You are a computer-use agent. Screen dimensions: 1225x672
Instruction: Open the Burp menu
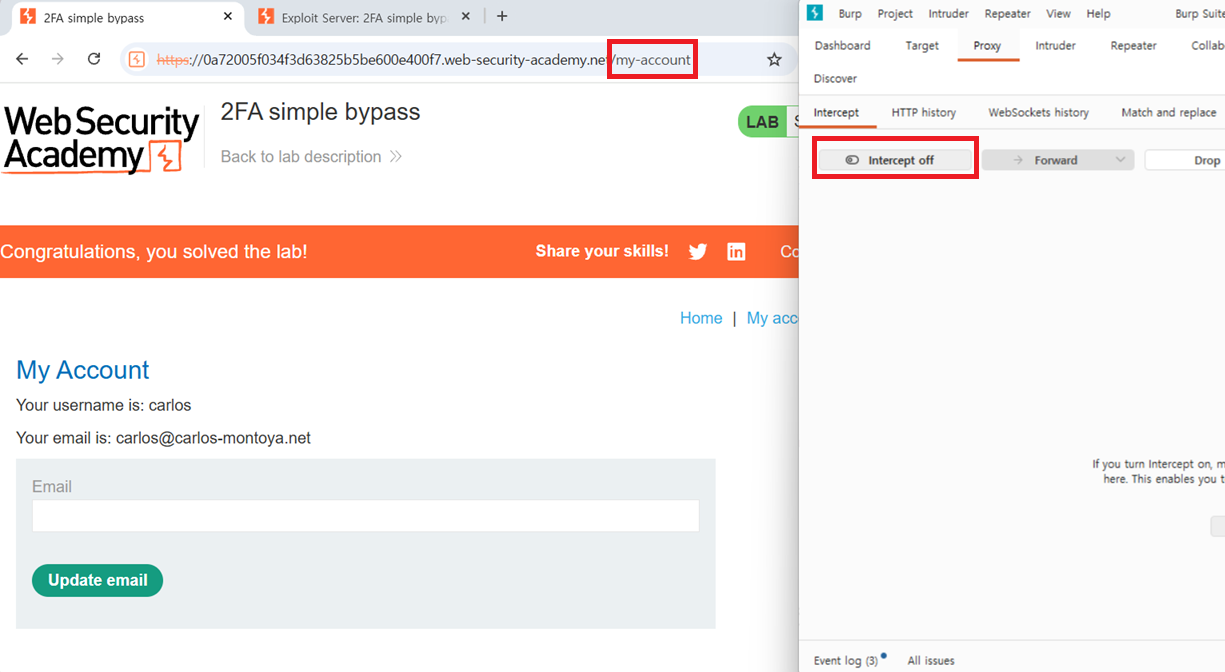(850, 14)
